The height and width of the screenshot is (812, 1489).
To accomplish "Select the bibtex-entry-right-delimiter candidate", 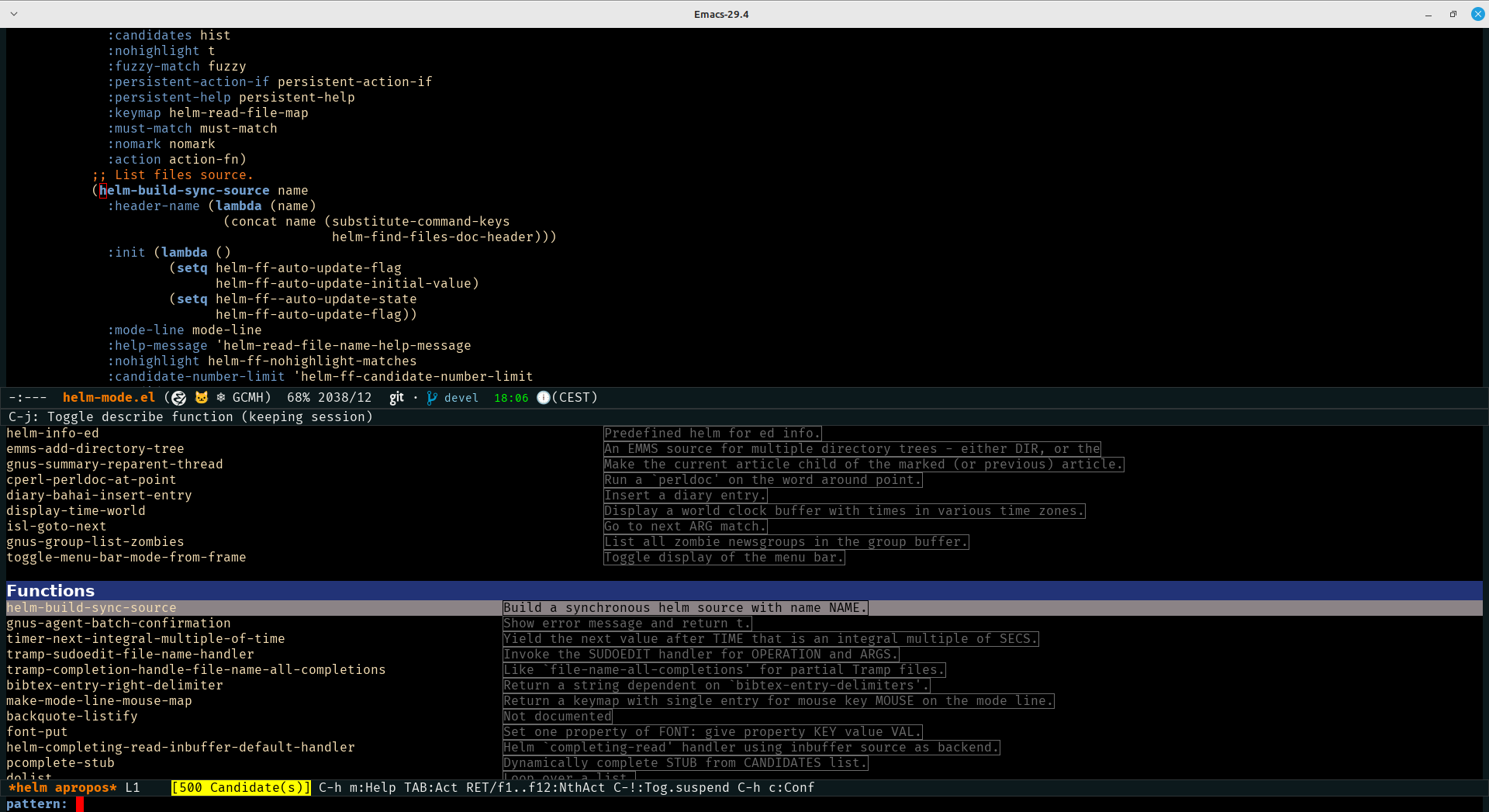I will 115,686.
